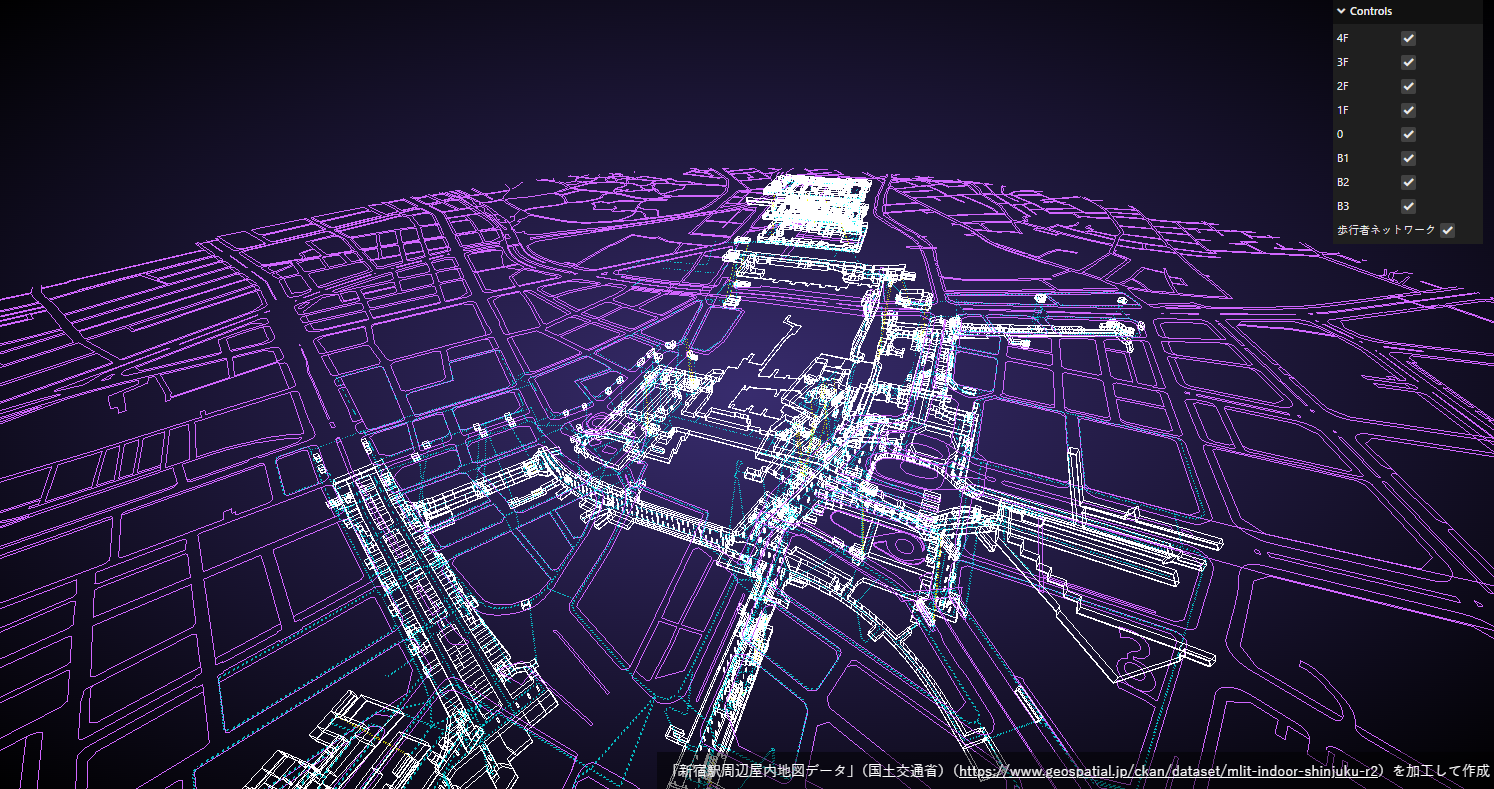Click the 2F row label

[1342, 86]
